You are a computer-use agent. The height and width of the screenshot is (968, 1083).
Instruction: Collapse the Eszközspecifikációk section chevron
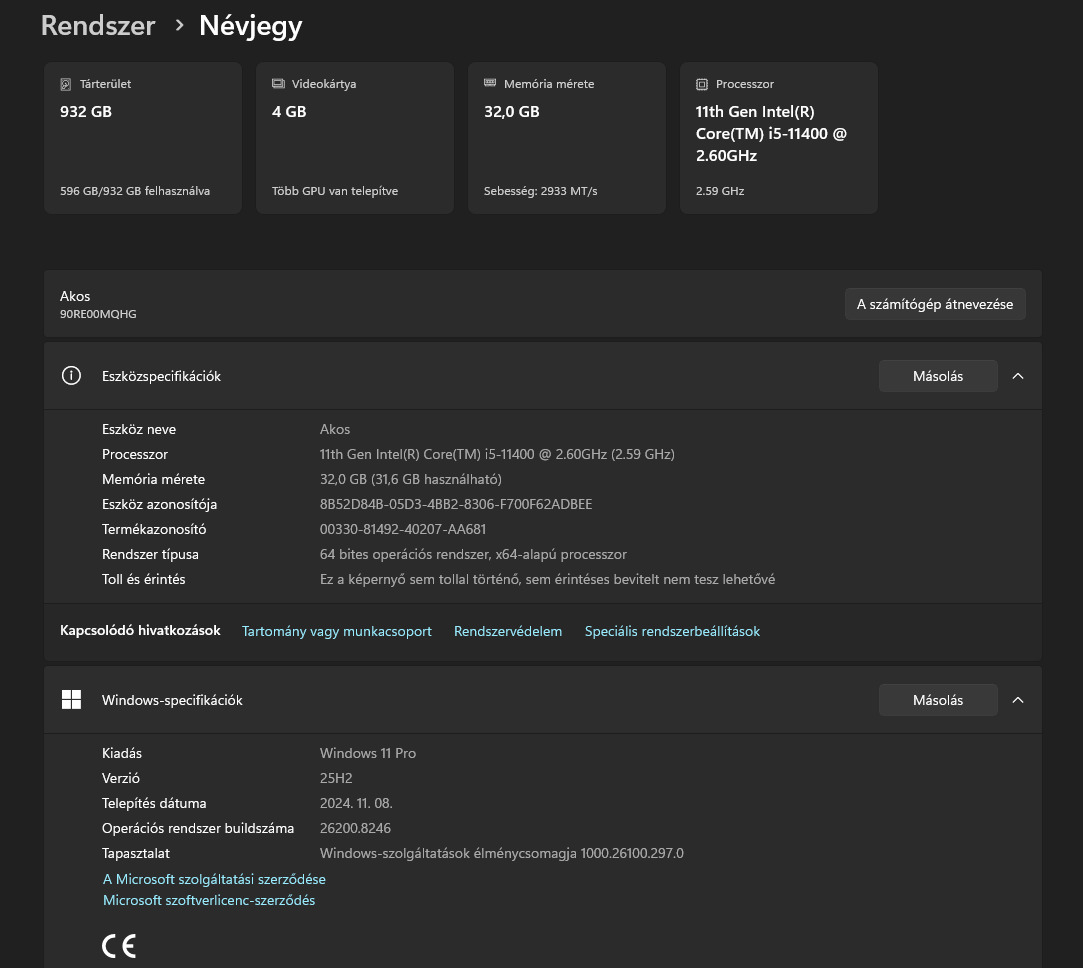pyautogui.click(x=1018, y=376)
